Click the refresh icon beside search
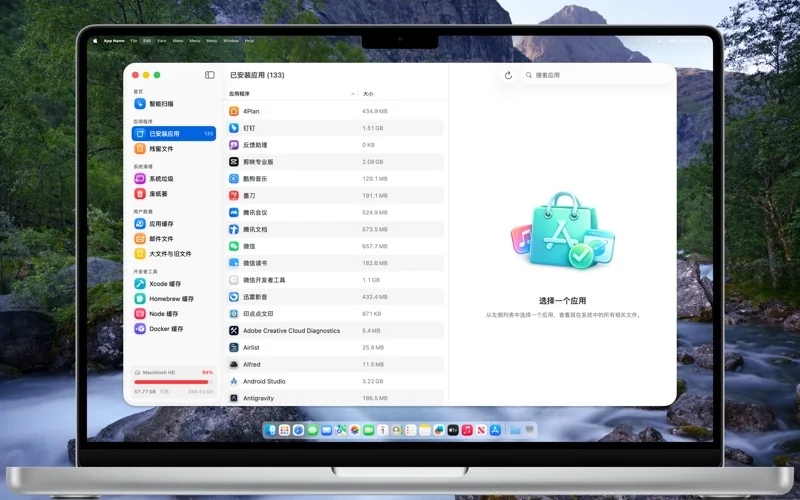The width and height of the screenshot is (800, 500). point(508,76)
